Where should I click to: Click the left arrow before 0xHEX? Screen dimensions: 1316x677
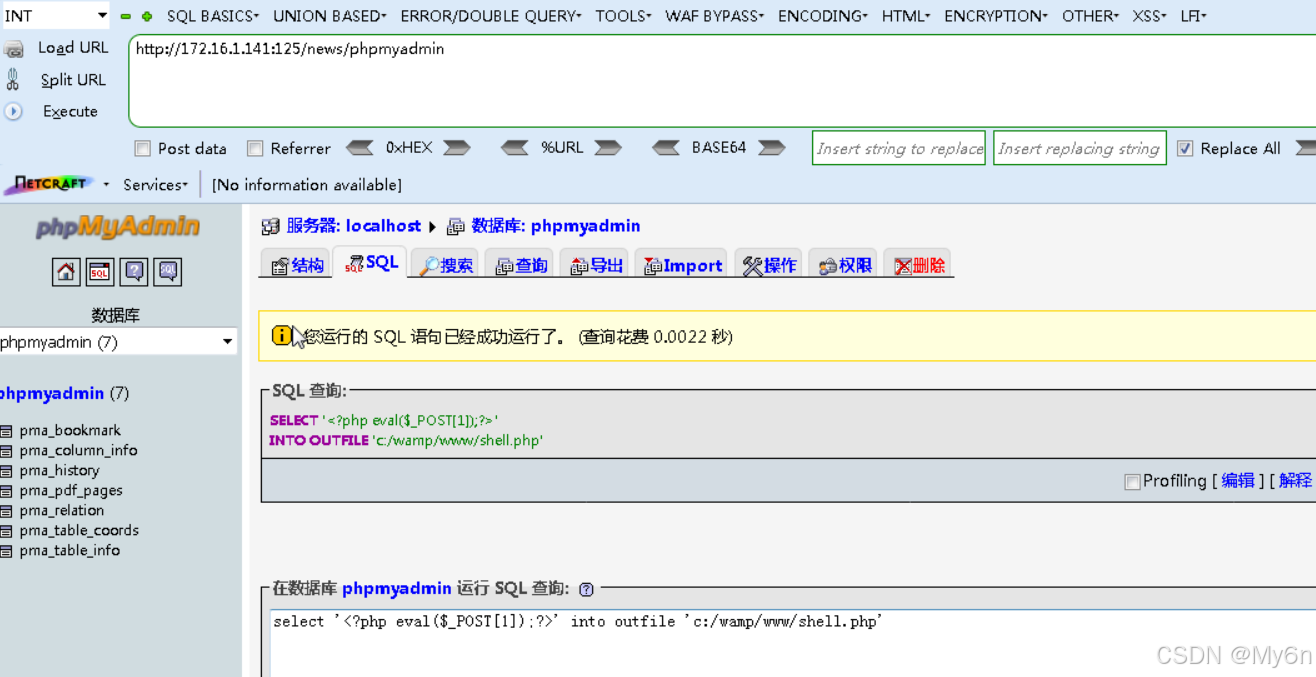pyautogui.click(x=360, y=148)
